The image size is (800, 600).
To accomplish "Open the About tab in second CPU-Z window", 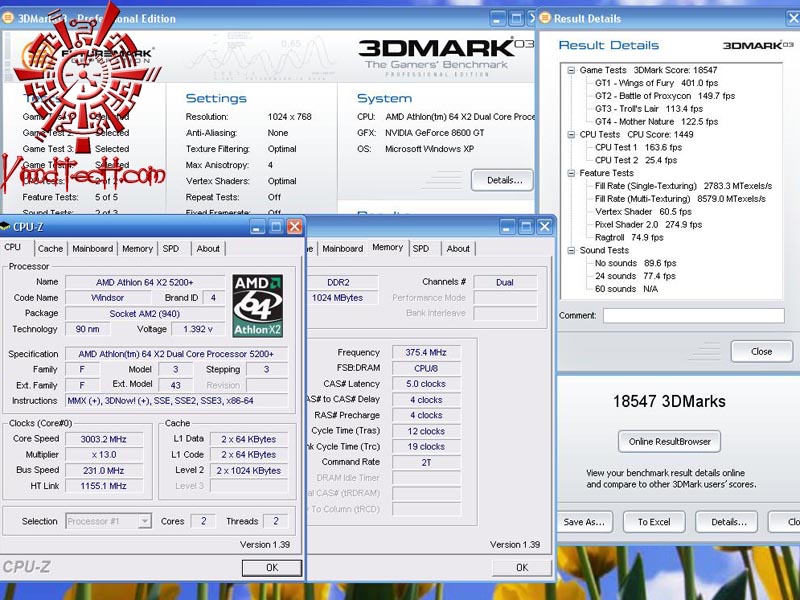I will point(458,248).
